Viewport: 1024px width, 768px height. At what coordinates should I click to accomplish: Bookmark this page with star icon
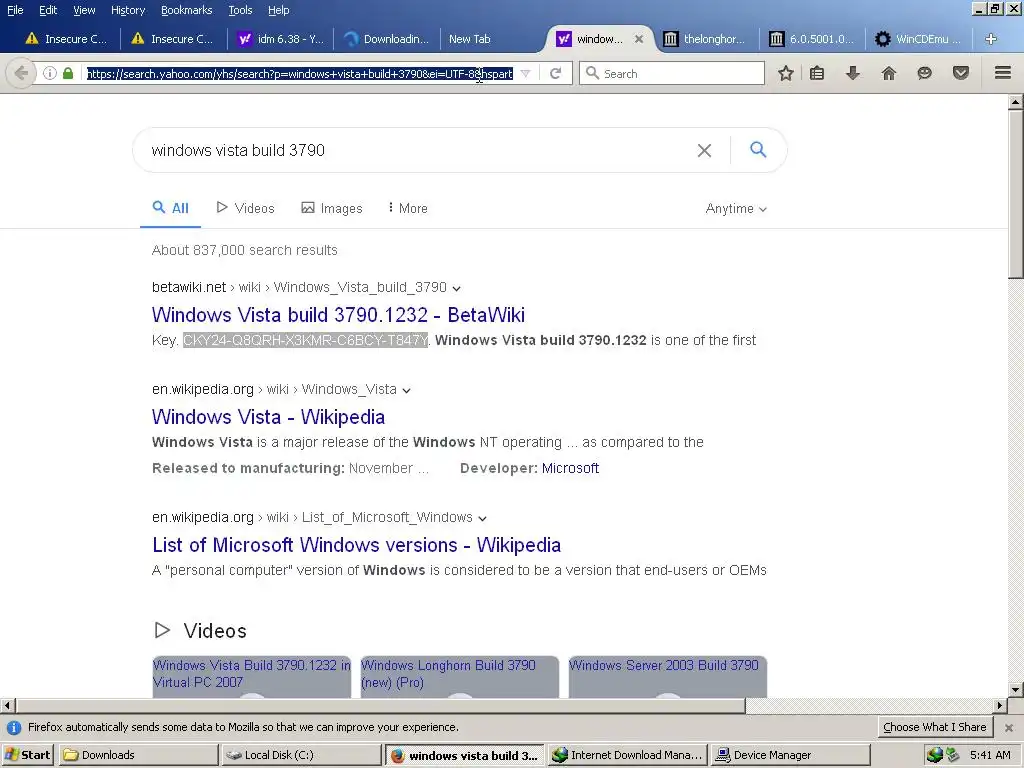tap(786, 73)
